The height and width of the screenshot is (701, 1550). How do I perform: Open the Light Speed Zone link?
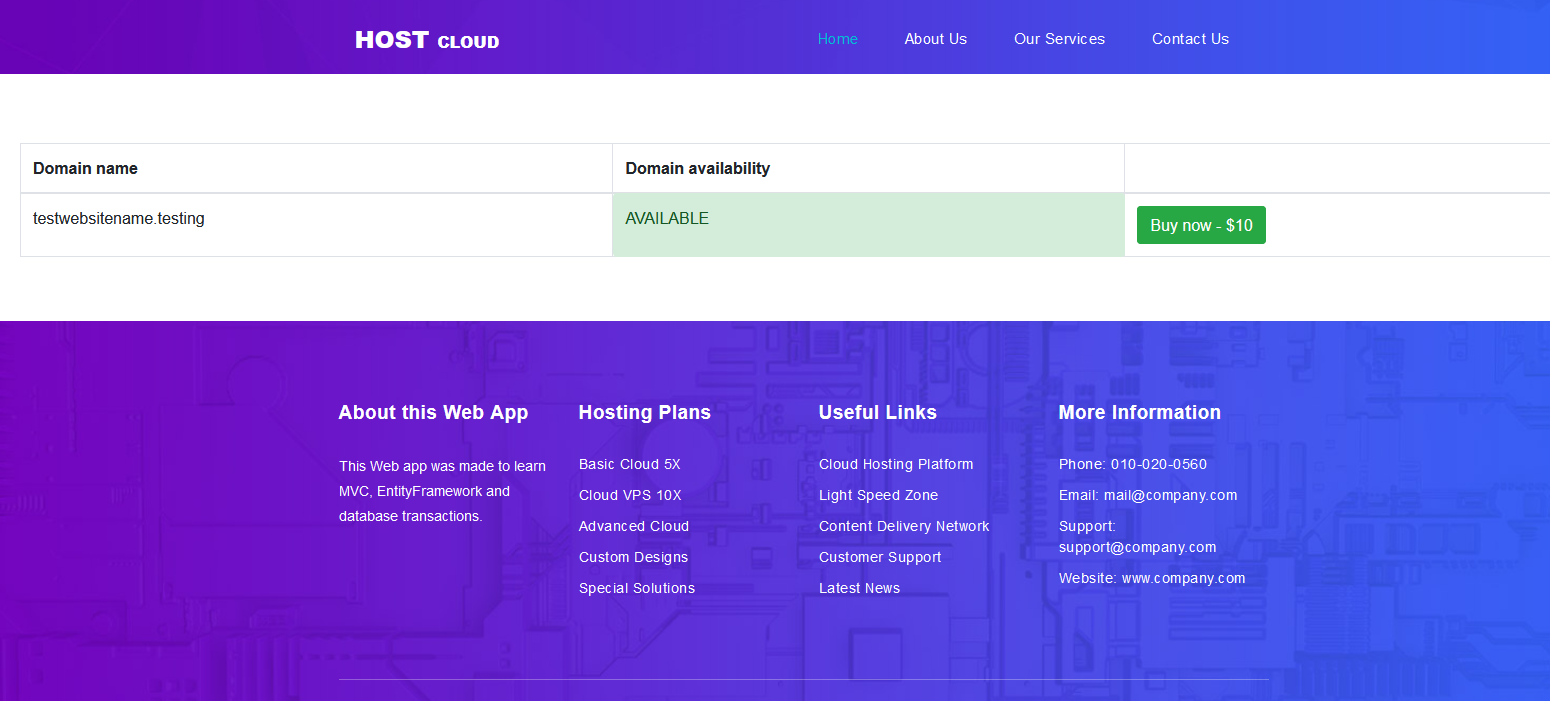tap(878, 495)
